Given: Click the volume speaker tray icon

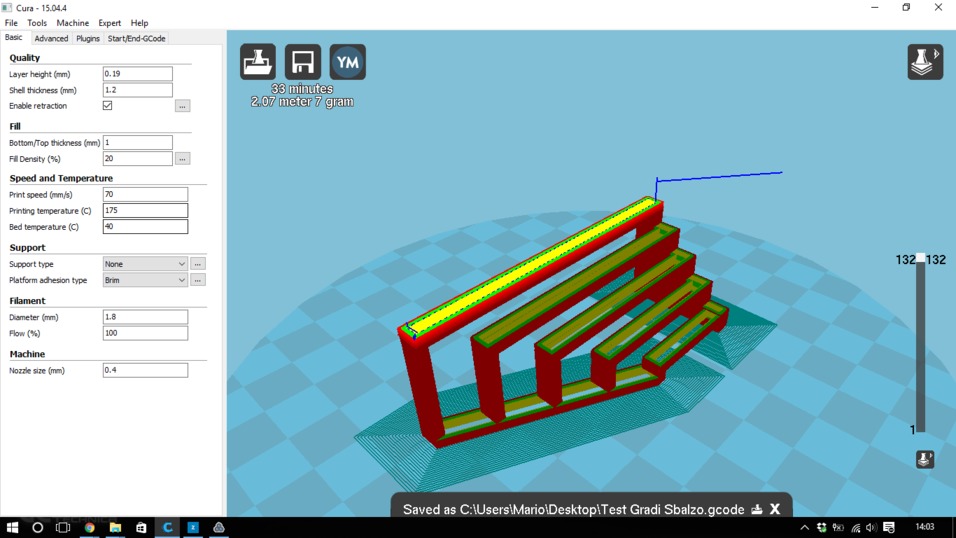Looking at the screenshot, I should tap(871, 528).
